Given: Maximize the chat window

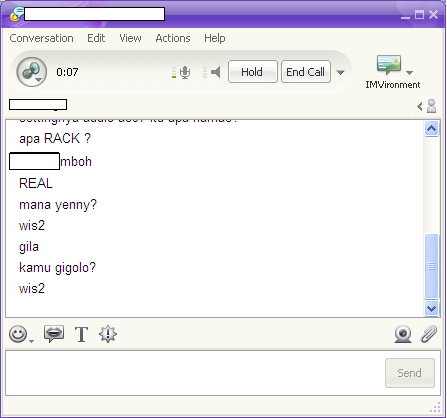Looking at the screenshot, I should [419, 15].
